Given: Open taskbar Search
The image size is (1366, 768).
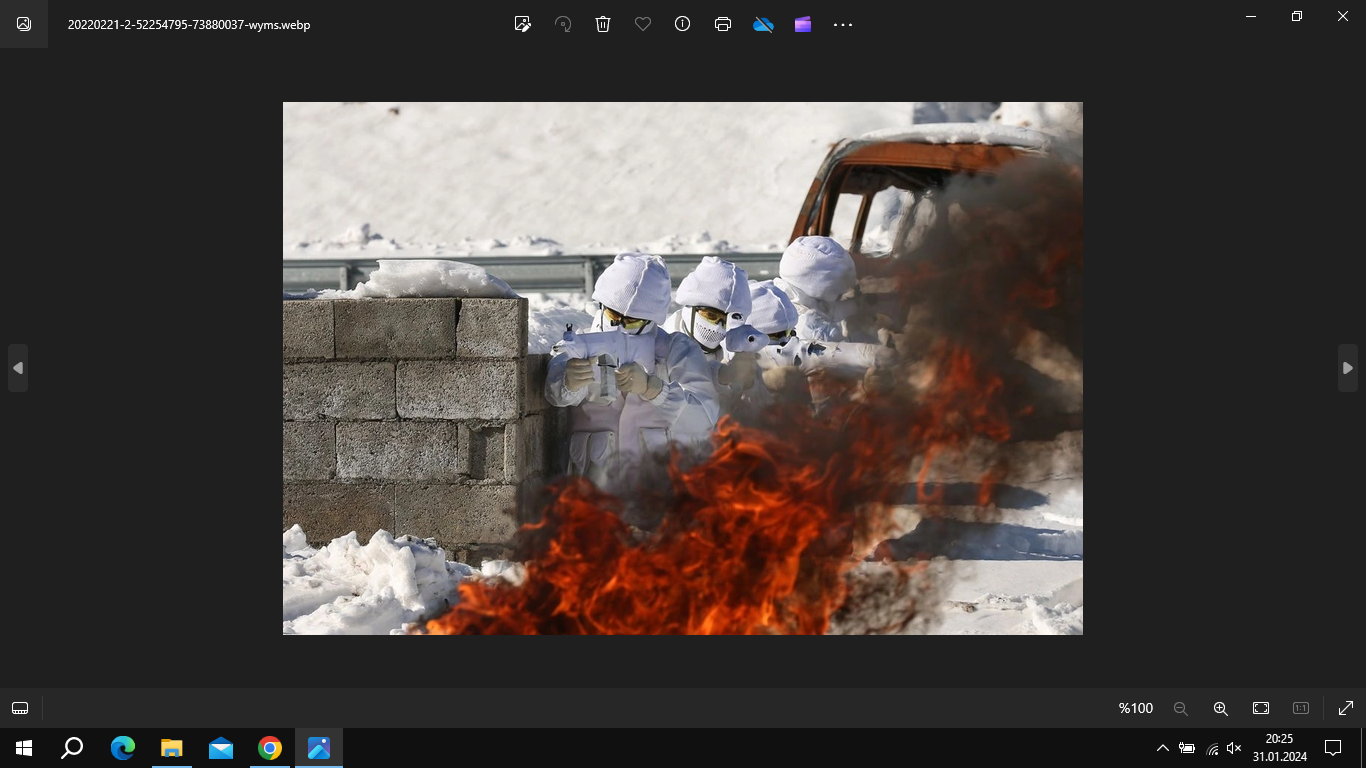Looking at the screenshot, I should coord(72,748).
